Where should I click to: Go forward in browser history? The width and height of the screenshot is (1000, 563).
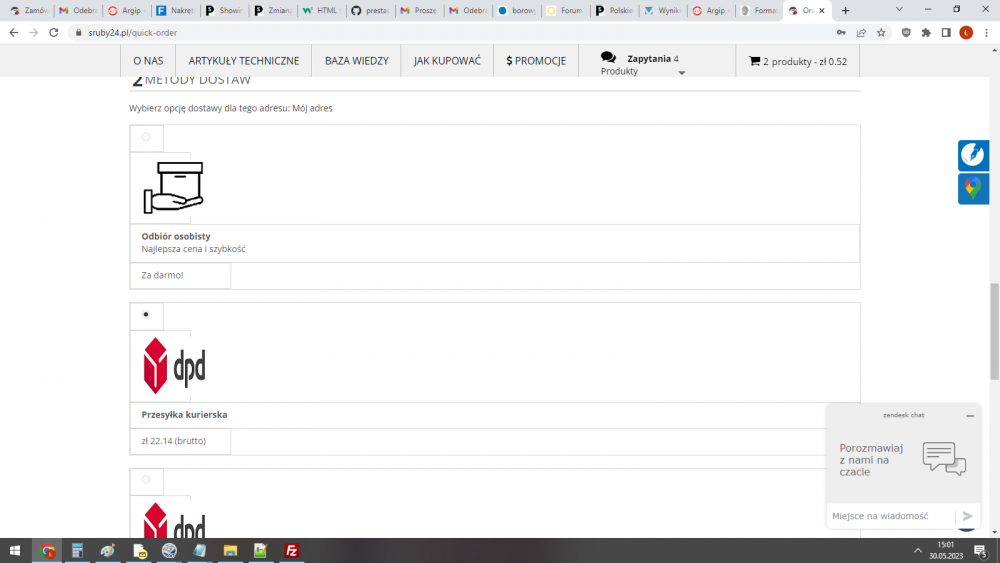tap(34, 33)
